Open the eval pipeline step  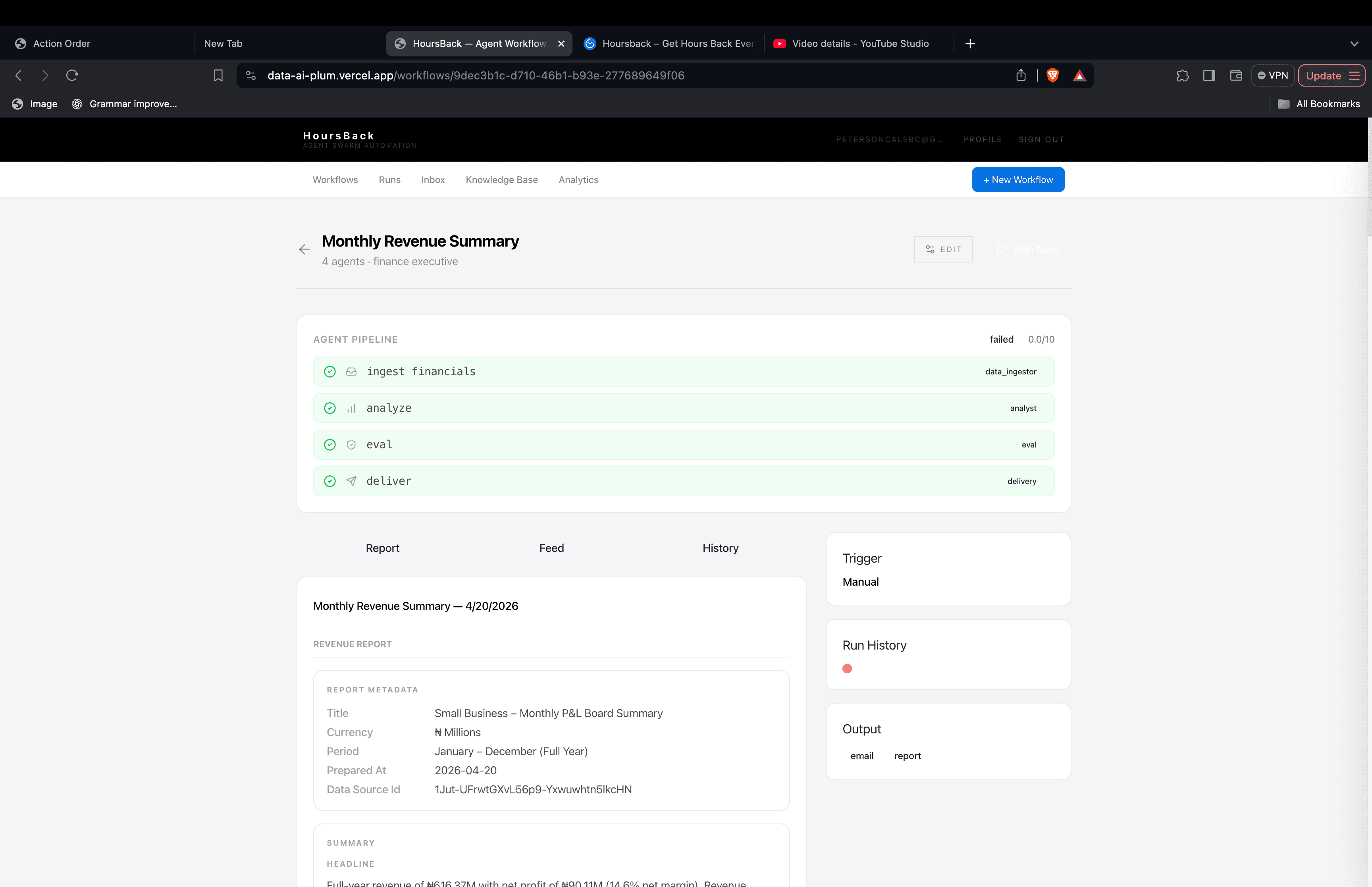tap(683, 445)
